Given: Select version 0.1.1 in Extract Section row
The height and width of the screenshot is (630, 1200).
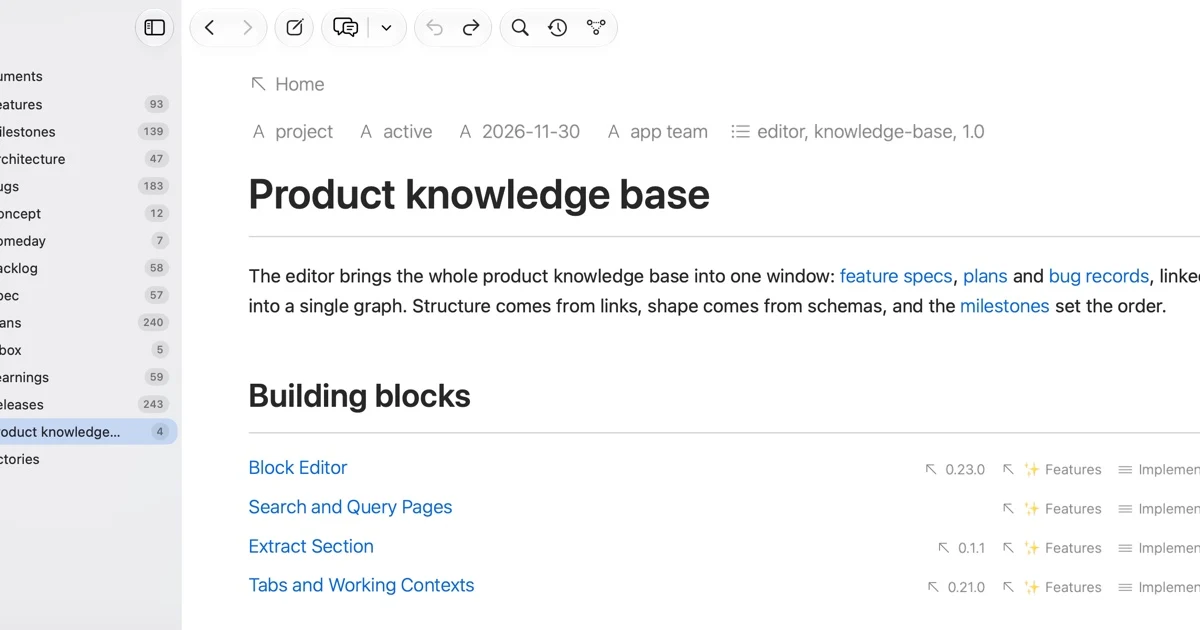Looking at the screenshot, I should point(961,548).
